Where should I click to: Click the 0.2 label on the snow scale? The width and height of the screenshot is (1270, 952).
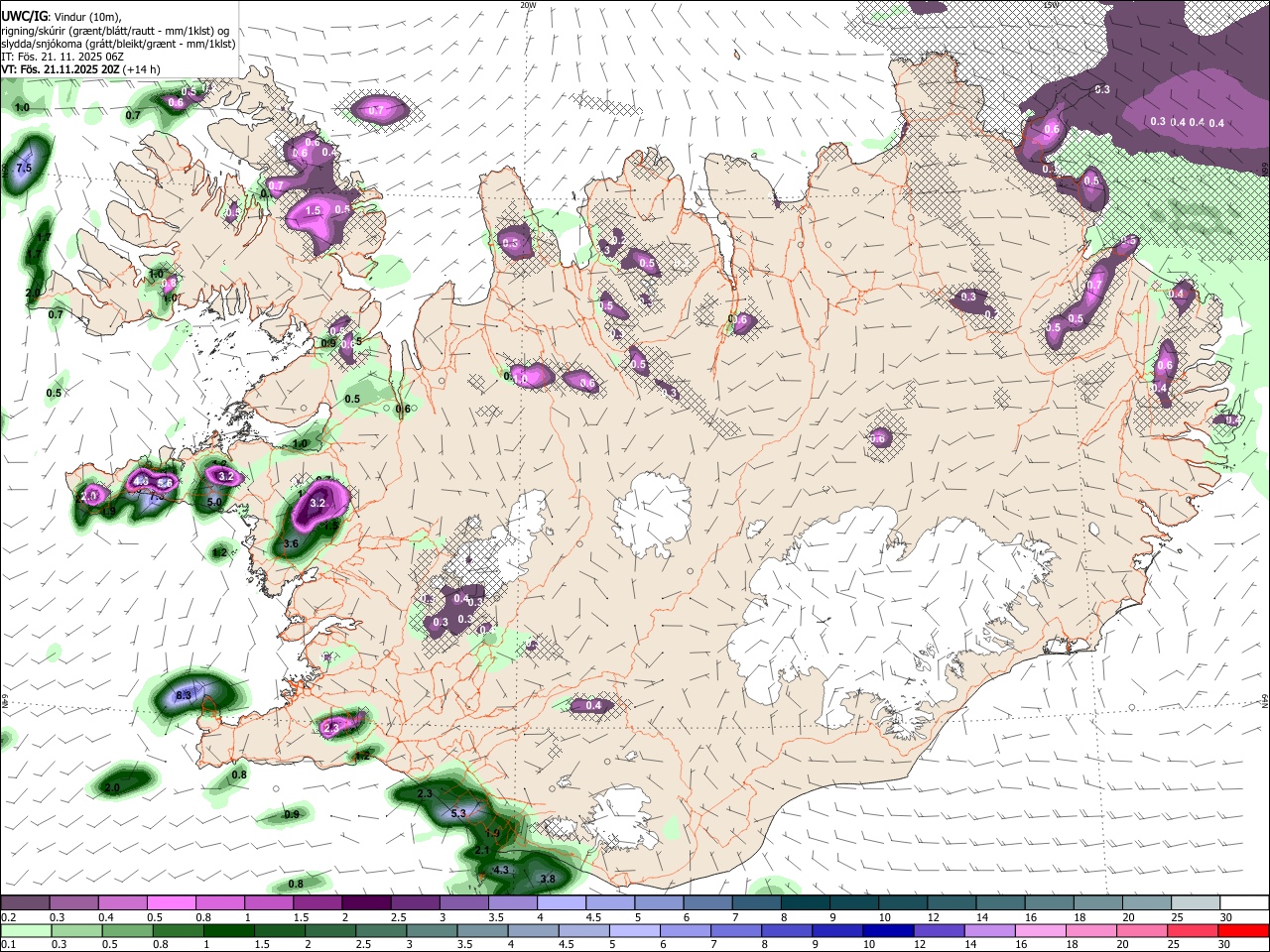coord(9,917)
